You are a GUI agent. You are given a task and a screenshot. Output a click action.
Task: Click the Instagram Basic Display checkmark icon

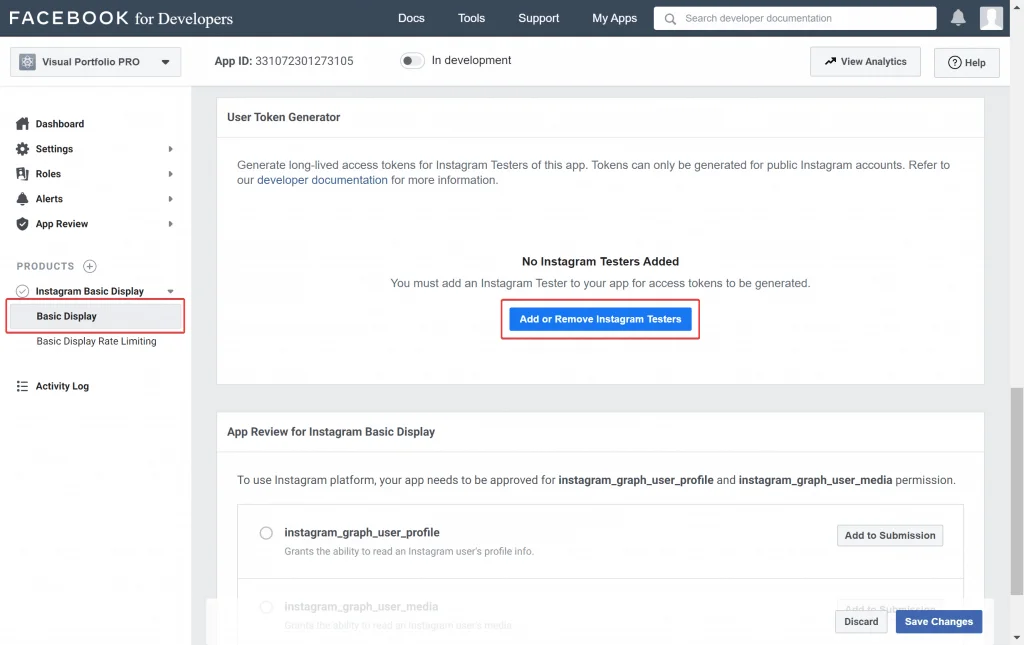tap(22, 291)
